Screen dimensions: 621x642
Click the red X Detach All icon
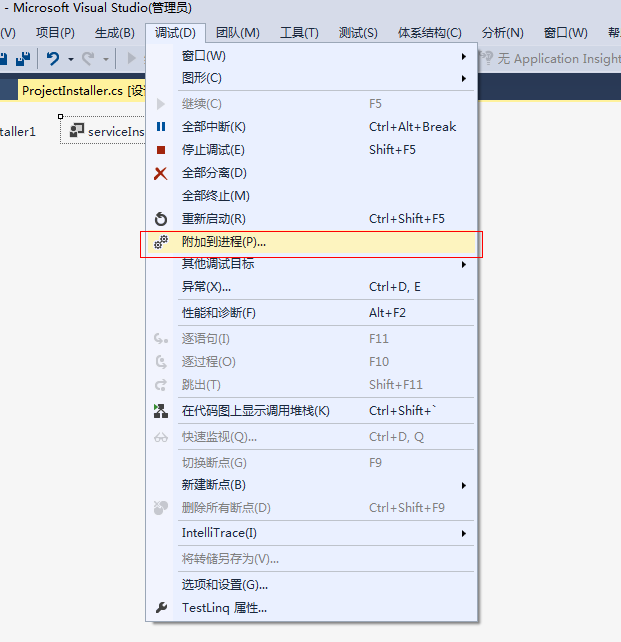pyautogui.click(x=160, y=173)
